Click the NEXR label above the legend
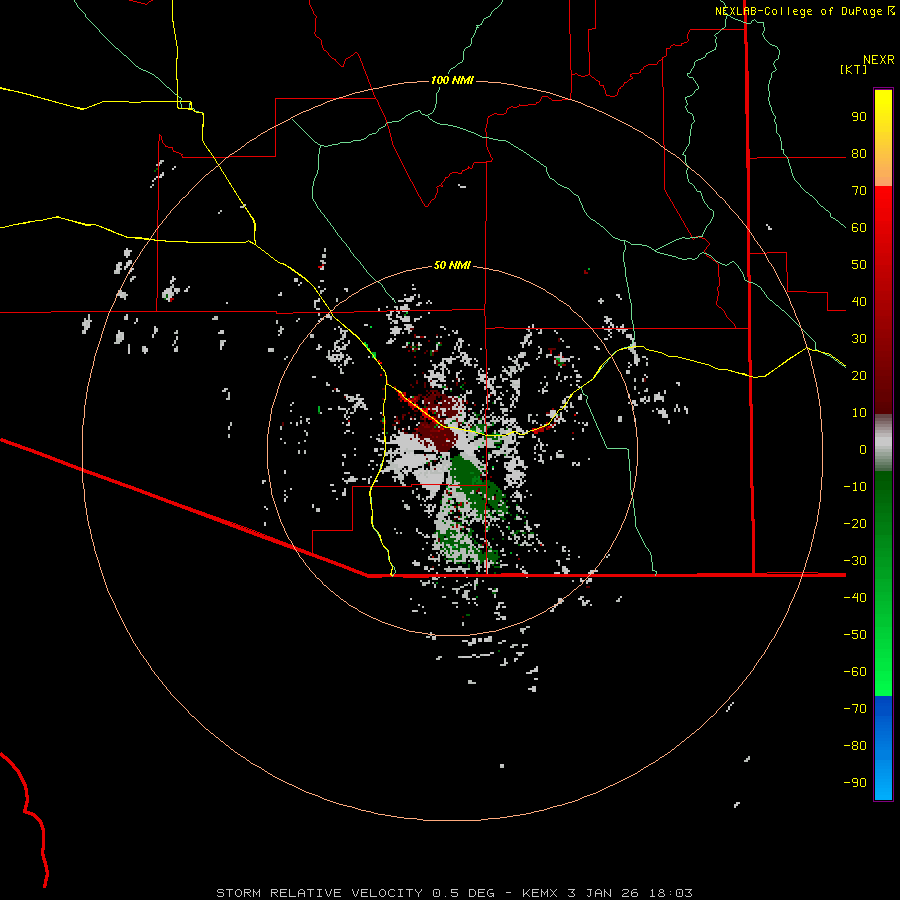The width and height of the screenshot is (900, 900). pos(879,60)
